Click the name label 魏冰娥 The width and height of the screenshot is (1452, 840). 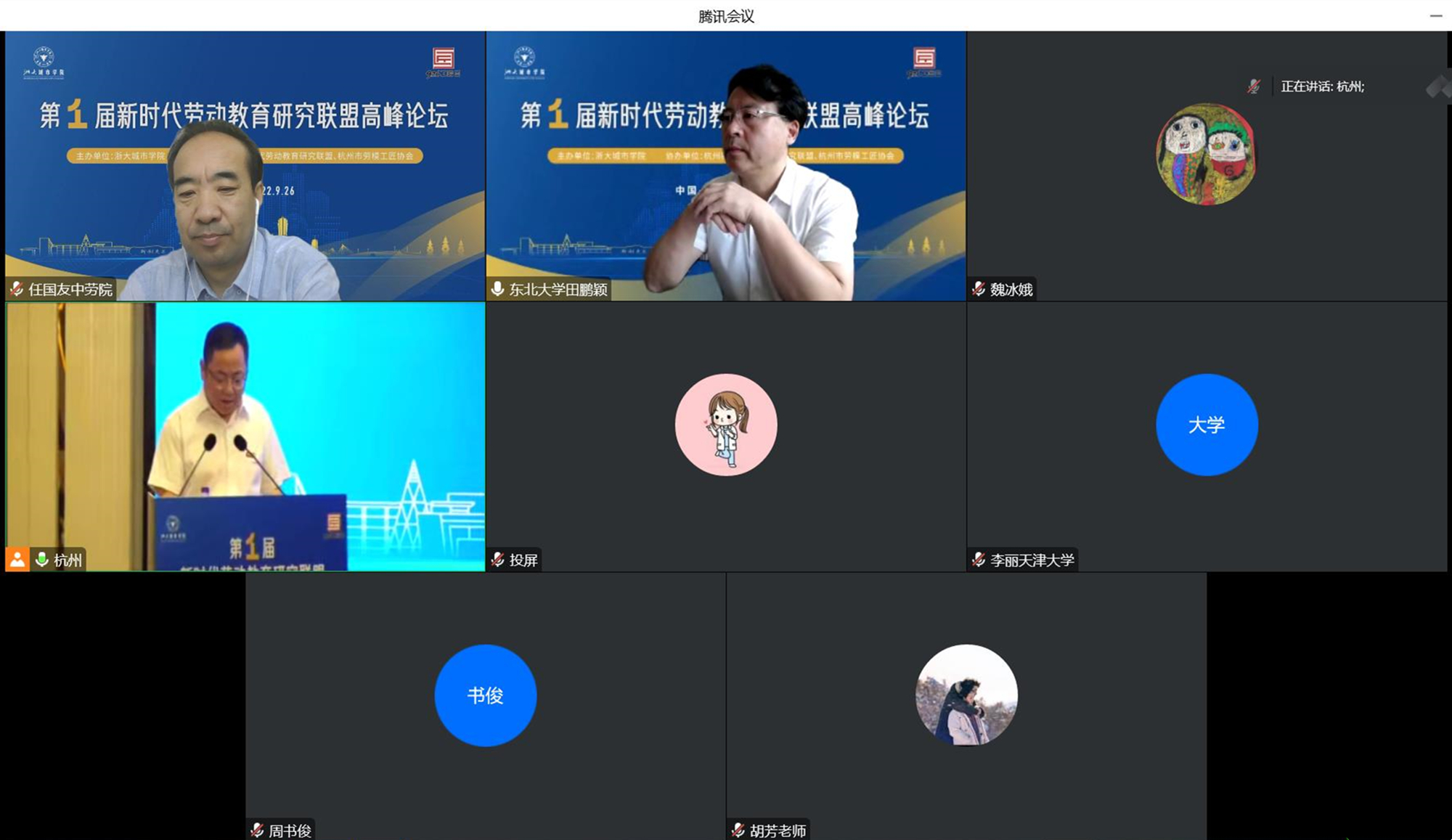coord(1011,290)
